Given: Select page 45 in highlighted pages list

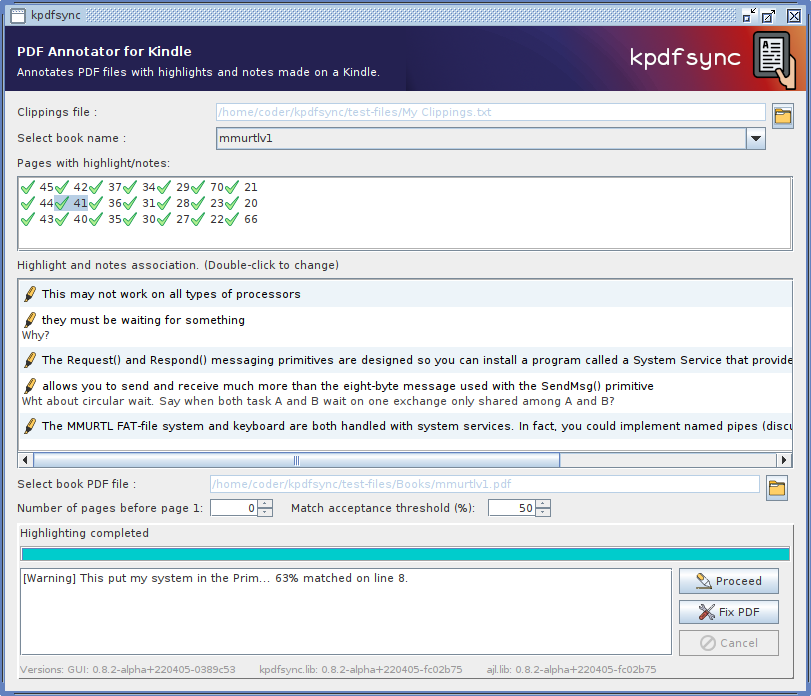Looking at the screenshot, I should point(37,187).
